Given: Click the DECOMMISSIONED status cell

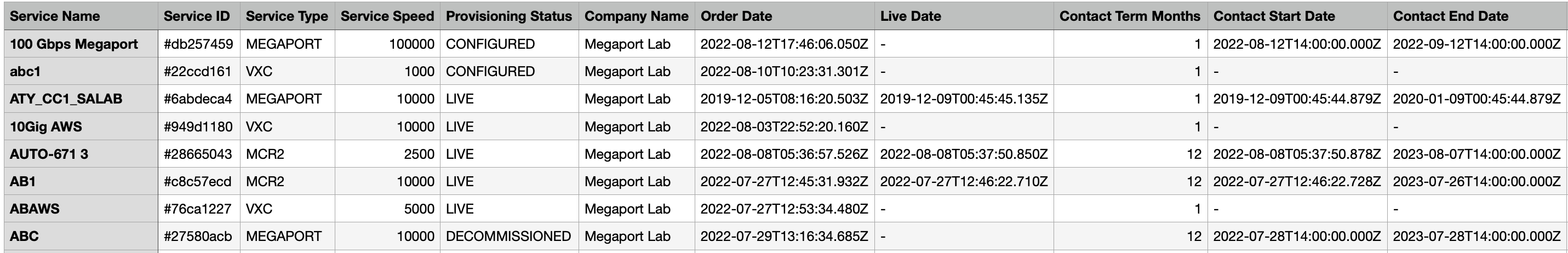Looking at the screenshot, I should [x=508, y=237].
